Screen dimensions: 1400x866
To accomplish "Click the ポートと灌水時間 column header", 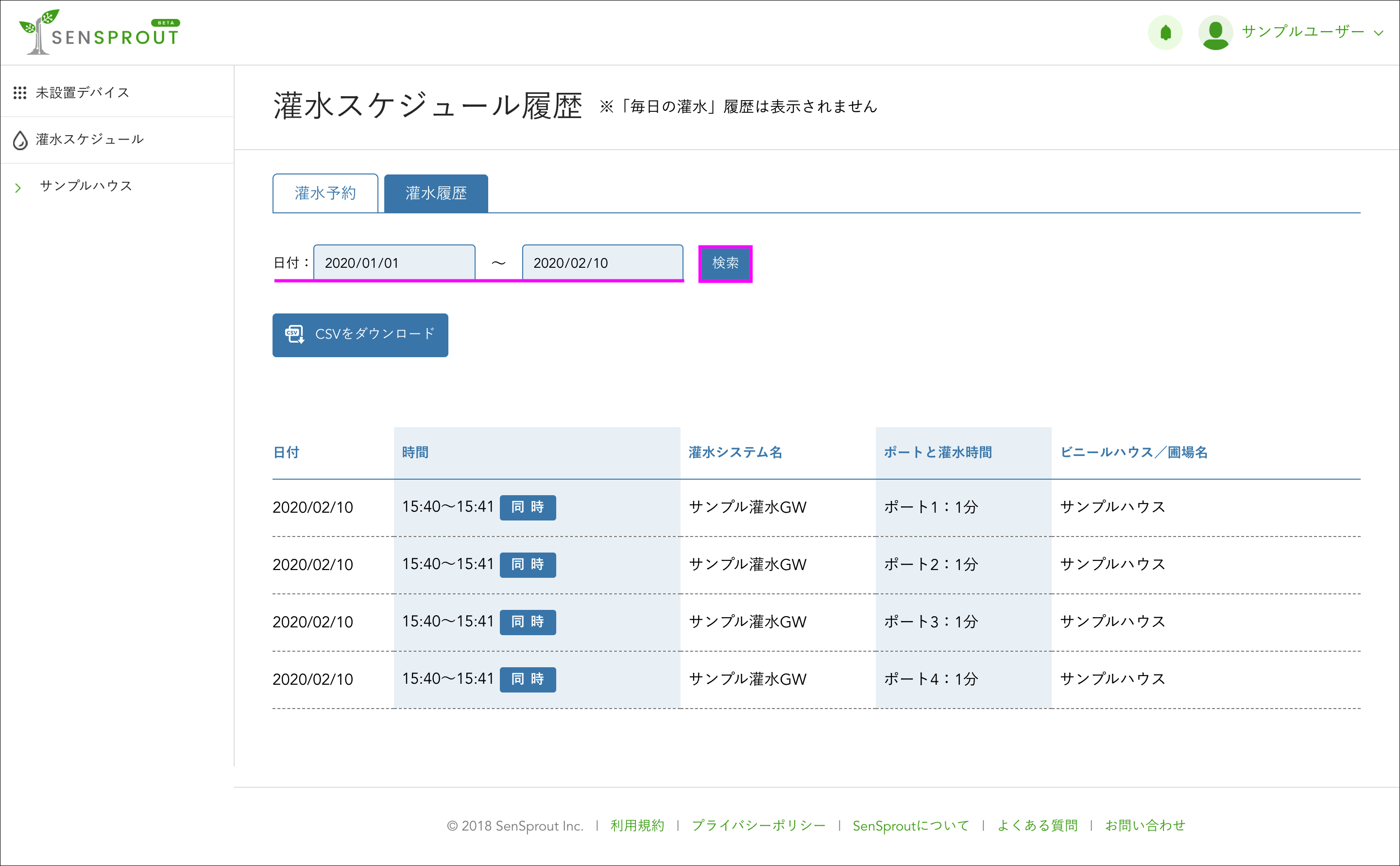I will point(938,452).
